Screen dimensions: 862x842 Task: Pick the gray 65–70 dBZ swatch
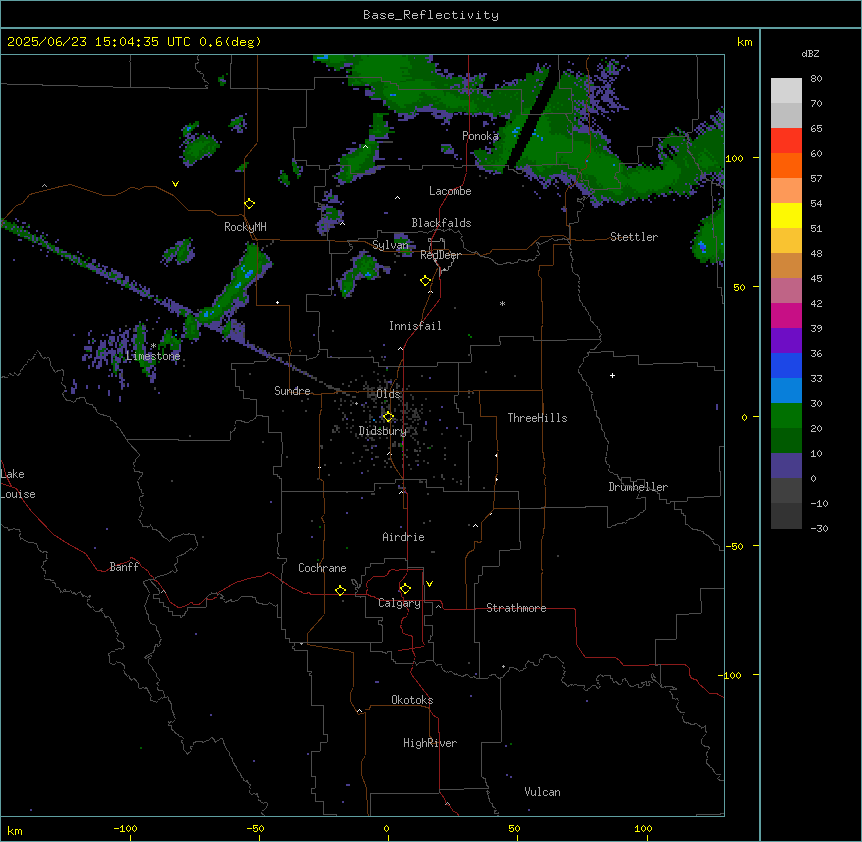pyautogui.click(x=786, y=115)
